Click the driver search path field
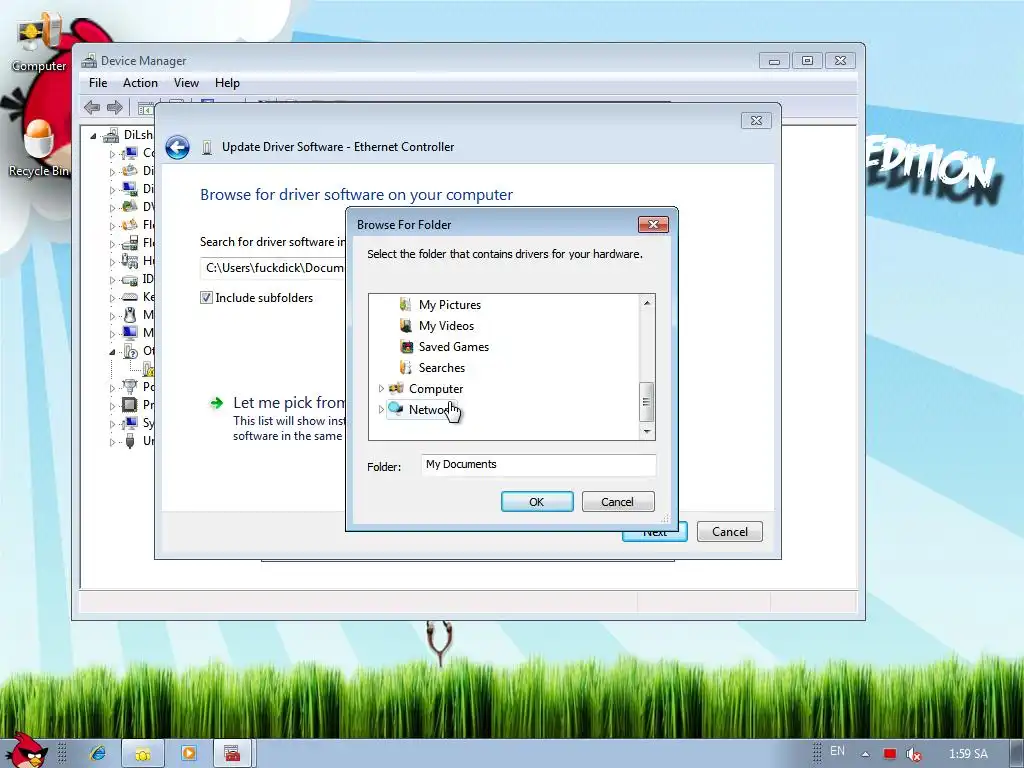 [273, 268]
